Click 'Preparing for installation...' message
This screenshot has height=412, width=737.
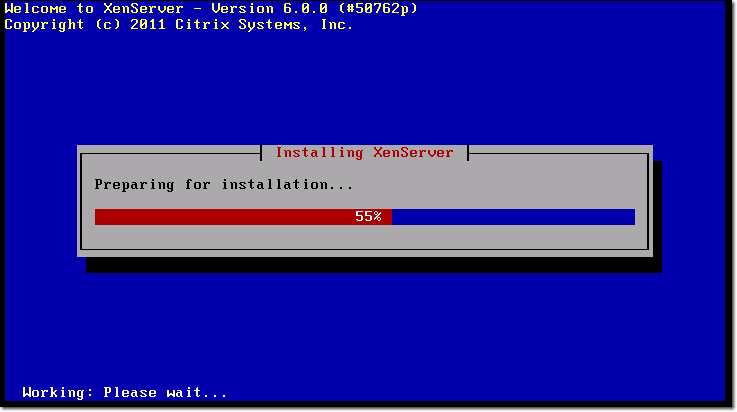224,185
